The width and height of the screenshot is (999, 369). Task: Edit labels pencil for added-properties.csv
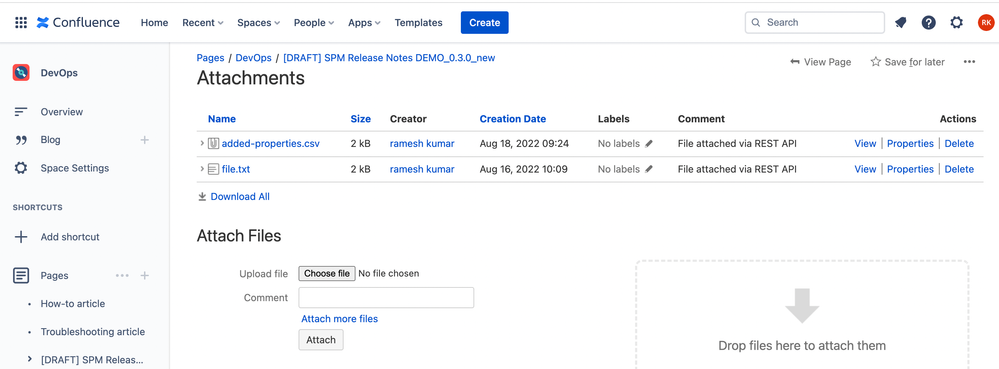pyautogui.click(x=649, y=144)
